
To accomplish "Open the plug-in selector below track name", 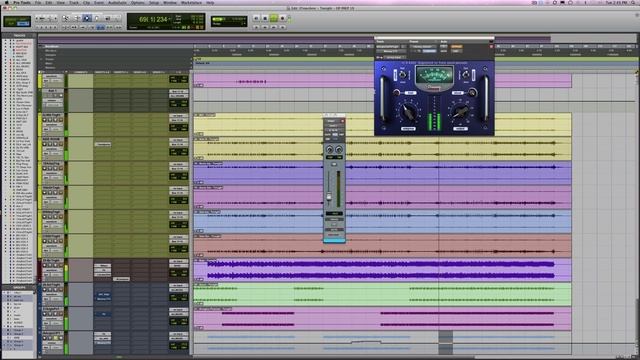I will coord(391,51).
